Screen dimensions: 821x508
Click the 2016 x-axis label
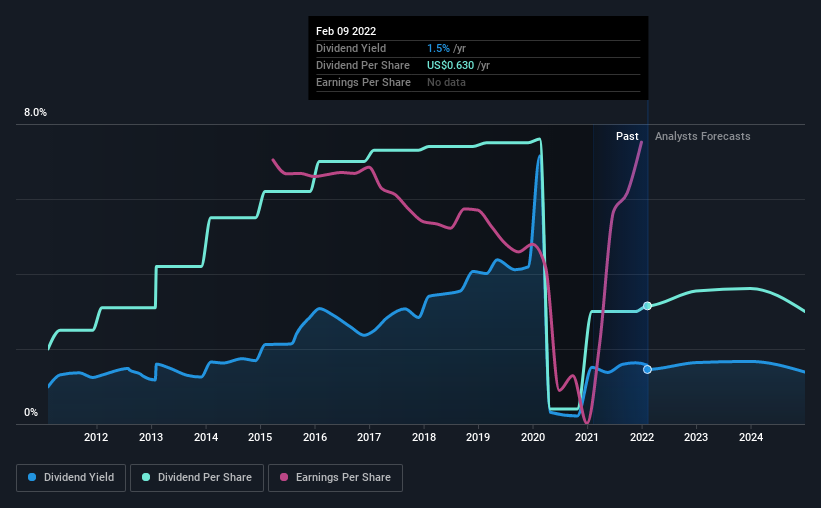(x=315, y=437)
